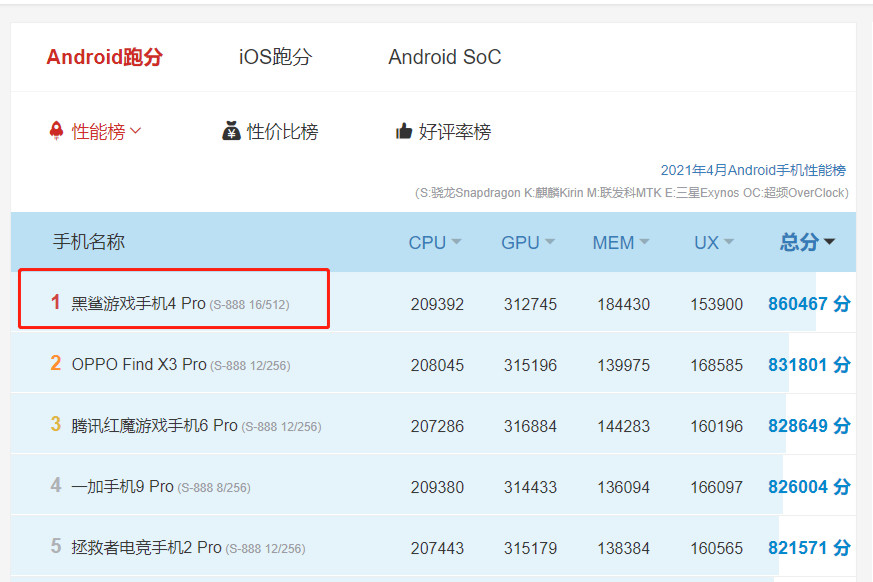Click CPU score 207443

click(437, 549)
